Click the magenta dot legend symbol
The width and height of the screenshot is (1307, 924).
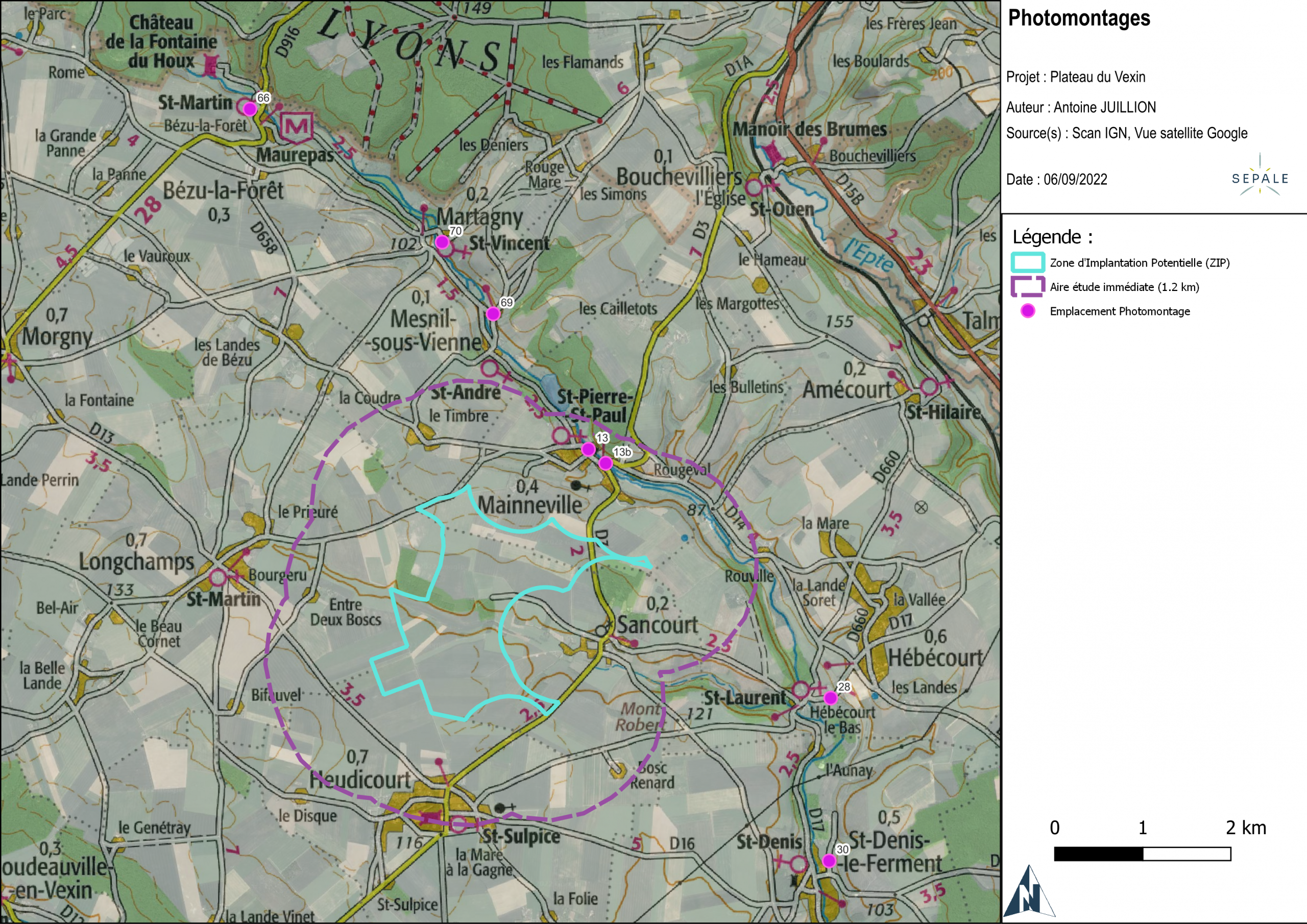click(x=1028, y=311)
